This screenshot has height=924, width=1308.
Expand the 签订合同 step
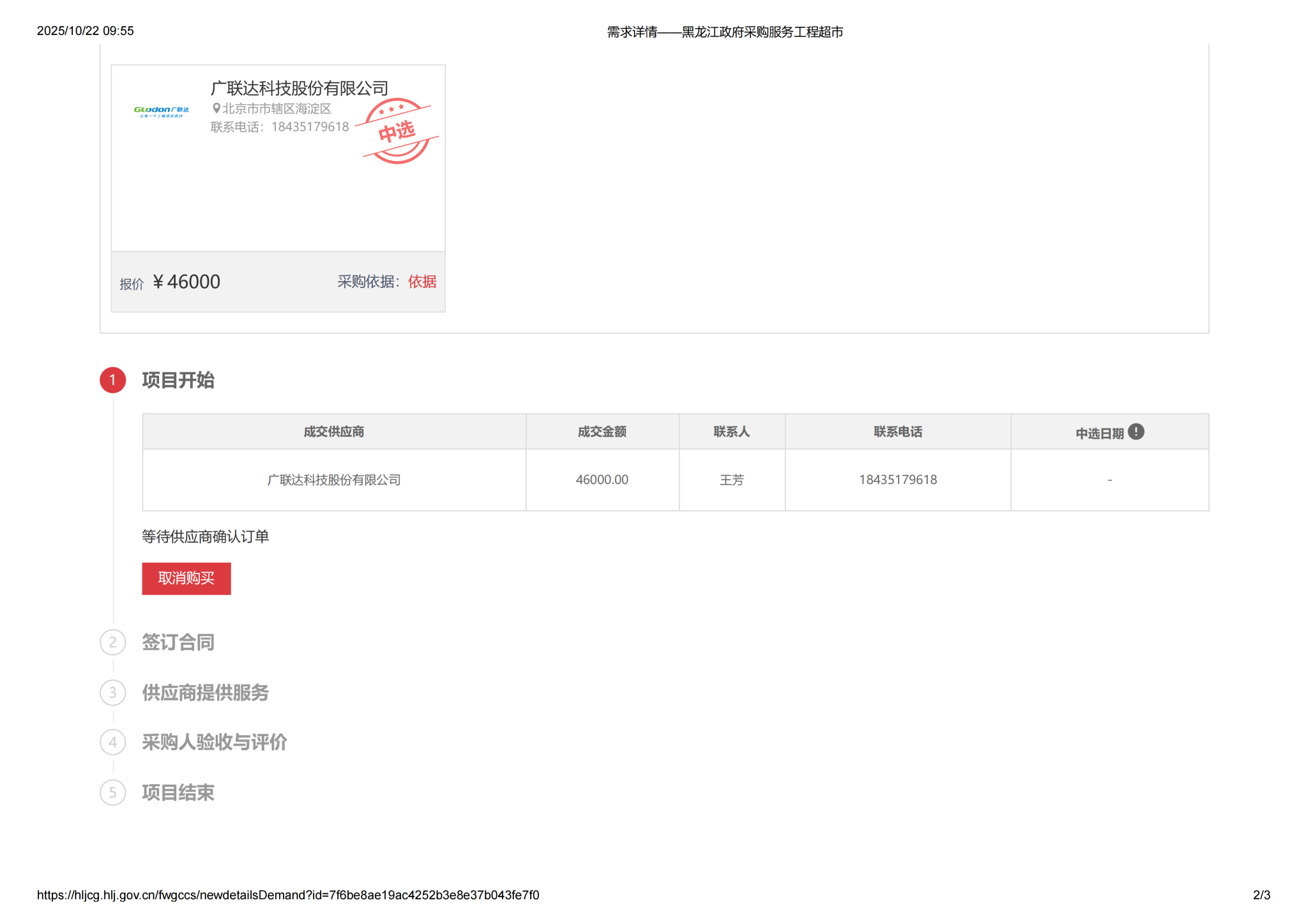[178, 642]
